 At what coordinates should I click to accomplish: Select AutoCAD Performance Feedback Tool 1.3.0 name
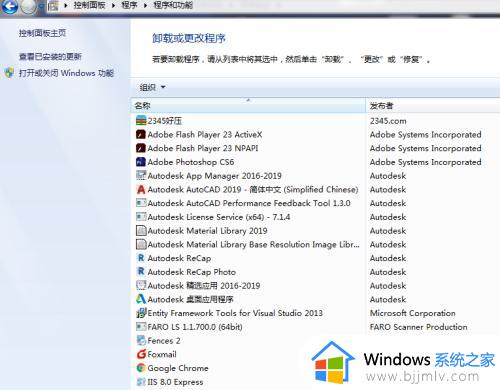249,203
